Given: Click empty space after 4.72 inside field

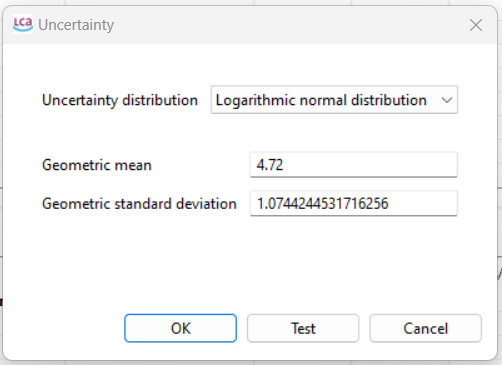Looking at the screenshot, I should [370, 165].
